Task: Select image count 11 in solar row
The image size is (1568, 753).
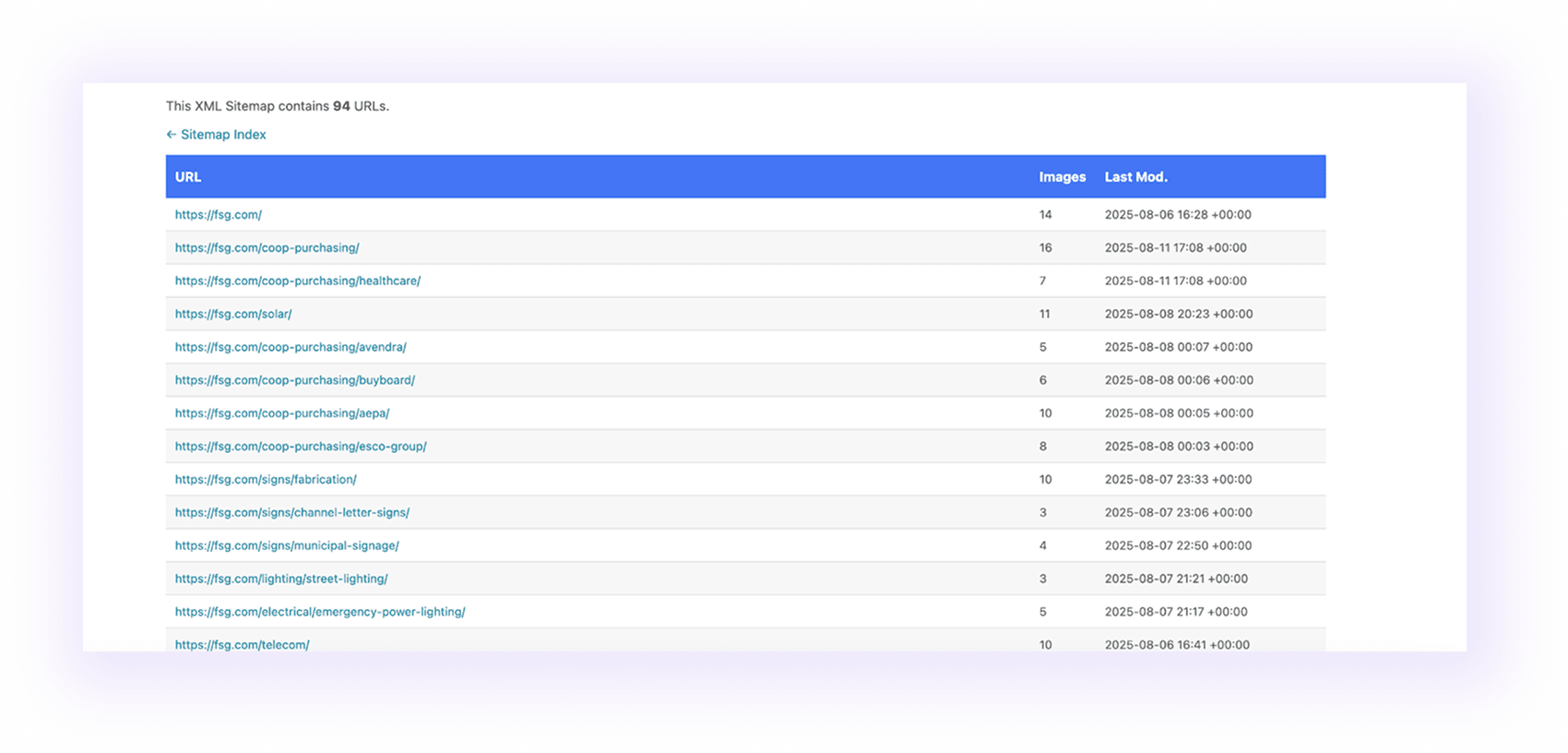Action: (1044, 315)
